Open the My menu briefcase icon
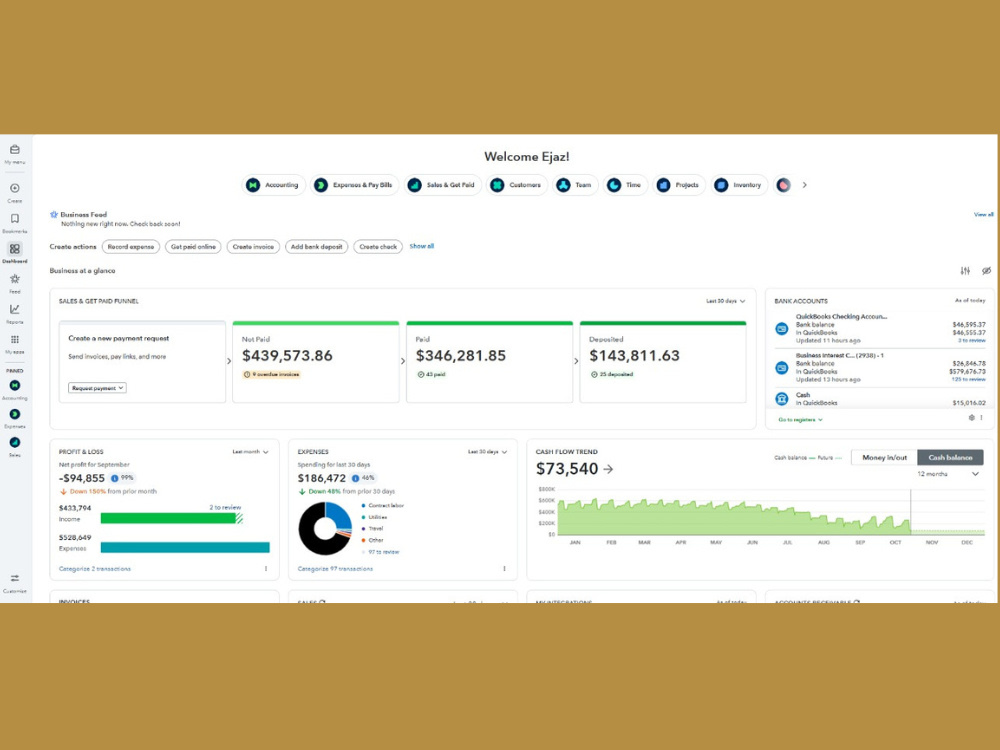1000x750 pixels. pyautogui.click(x=15, y=149)
